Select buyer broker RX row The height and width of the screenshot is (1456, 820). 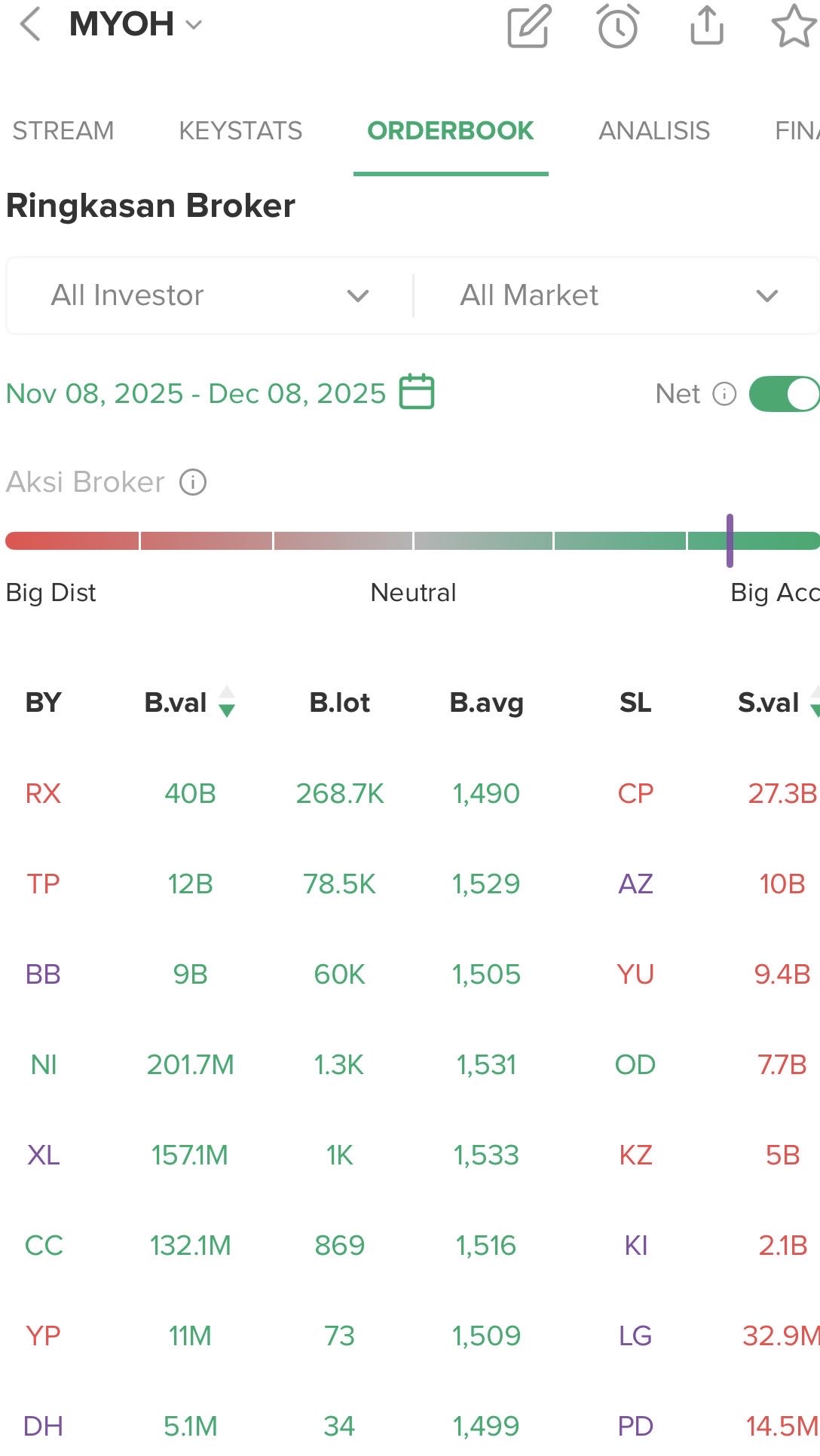(x=43, y=793)
